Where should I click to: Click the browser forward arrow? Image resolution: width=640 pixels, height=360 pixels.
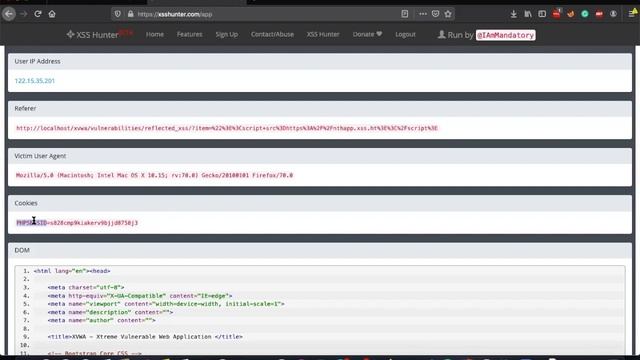point(24,14)
